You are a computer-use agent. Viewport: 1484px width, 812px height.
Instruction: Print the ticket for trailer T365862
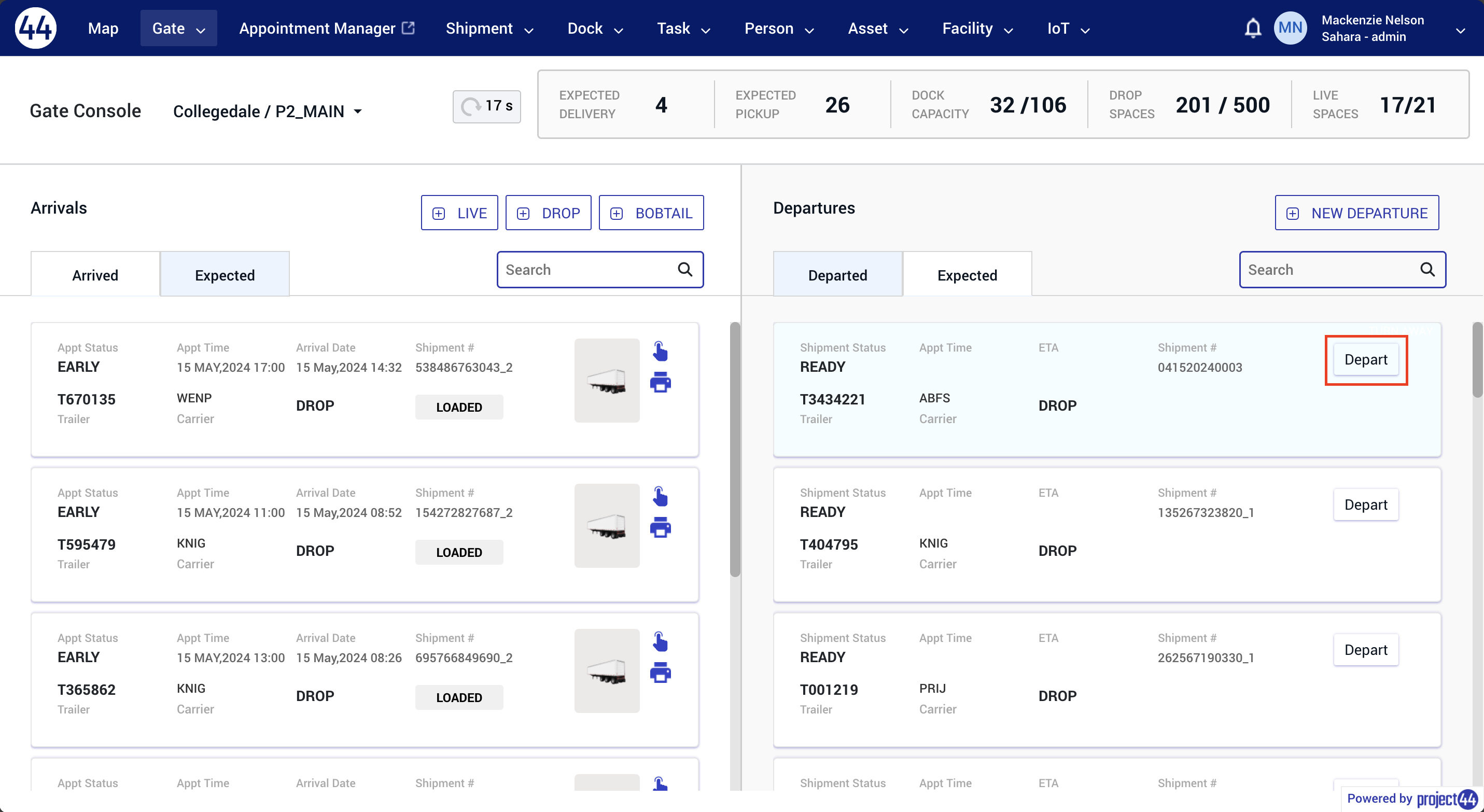(660, 672)
